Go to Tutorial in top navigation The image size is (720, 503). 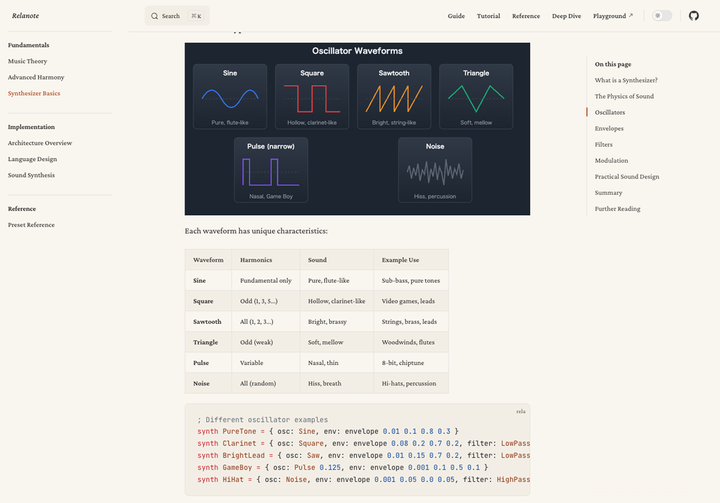coord(488,16)
